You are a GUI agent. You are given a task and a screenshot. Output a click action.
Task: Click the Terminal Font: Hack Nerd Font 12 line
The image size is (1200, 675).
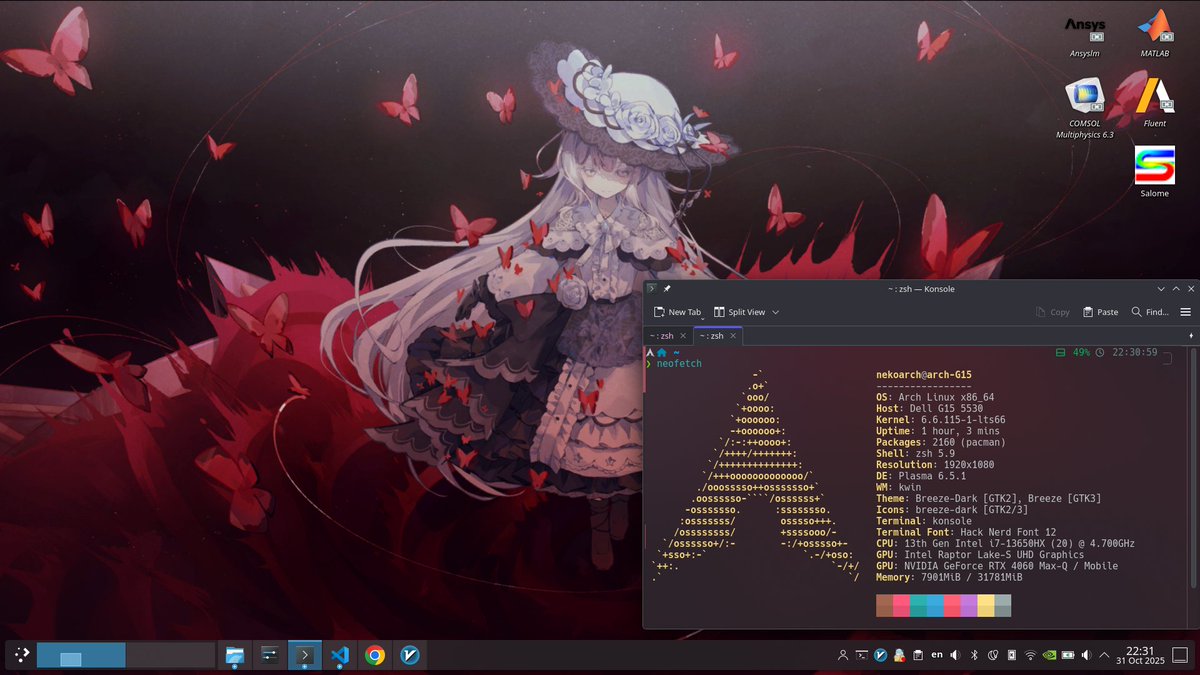966,532
